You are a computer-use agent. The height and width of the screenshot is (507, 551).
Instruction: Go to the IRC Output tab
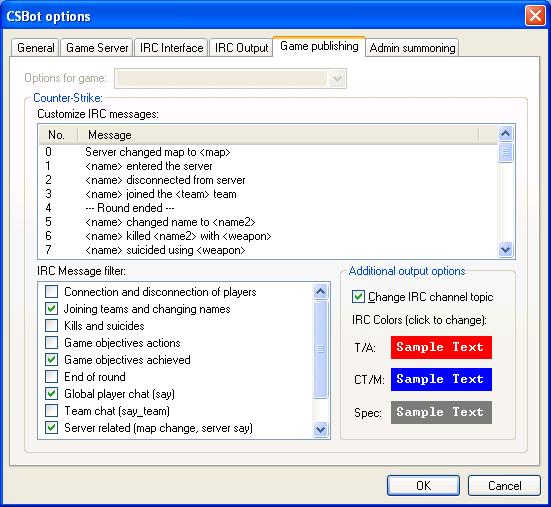[241, 47]
